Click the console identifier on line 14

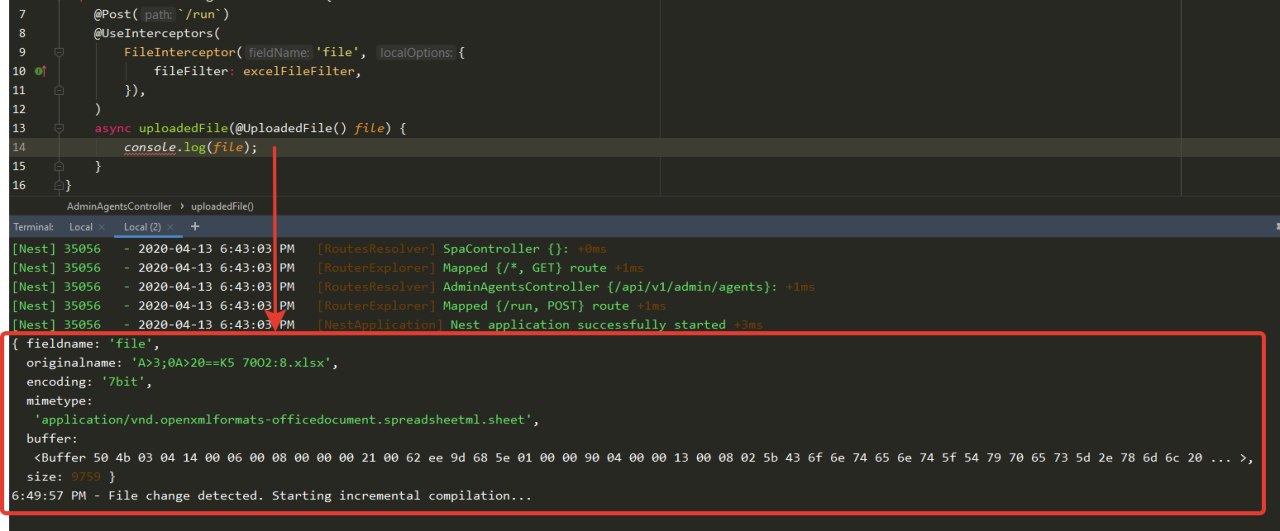(150, 148)
